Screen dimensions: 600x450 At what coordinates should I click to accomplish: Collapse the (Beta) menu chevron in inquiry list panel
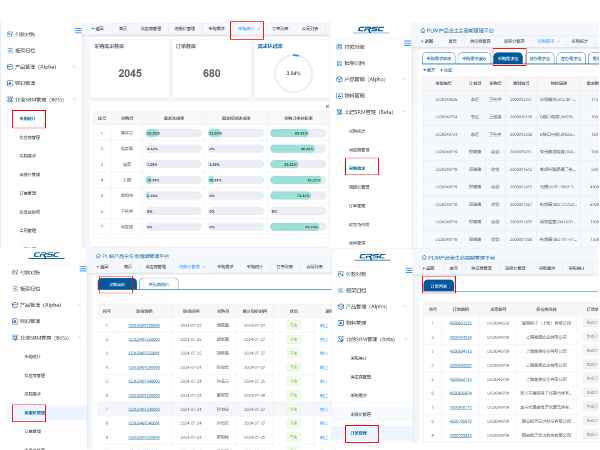point(79,338)
